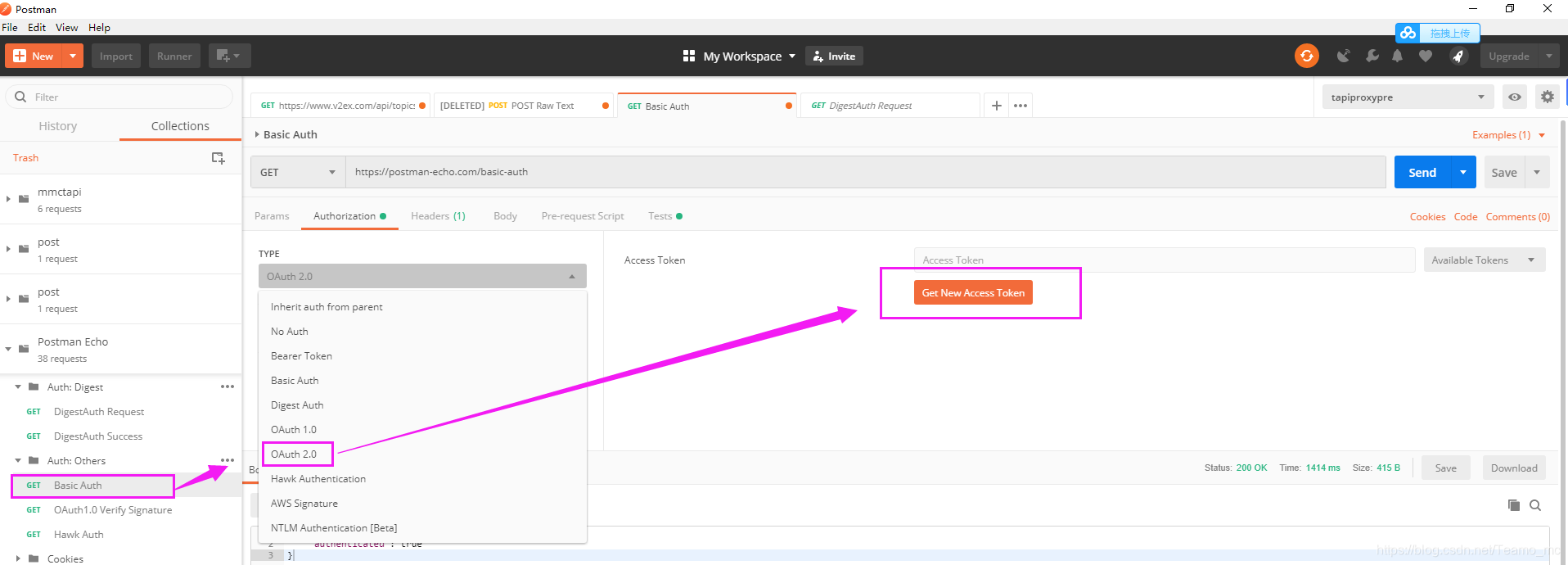Open the notifications bell
Image resolution: width=1568 pixels, height=565 pixels.
click(x=1398, y=56)
